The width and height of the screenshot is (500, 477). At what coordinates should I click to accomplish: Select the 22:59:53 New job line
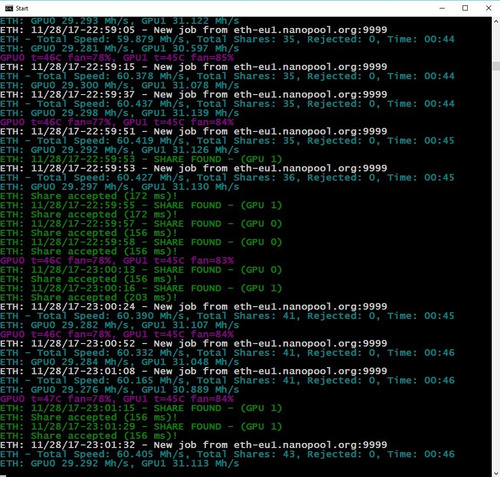(194, 168)
